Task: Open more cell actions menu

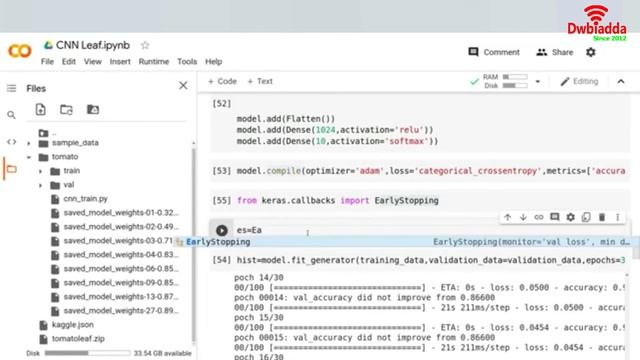Action: click(x=618, y=217)
